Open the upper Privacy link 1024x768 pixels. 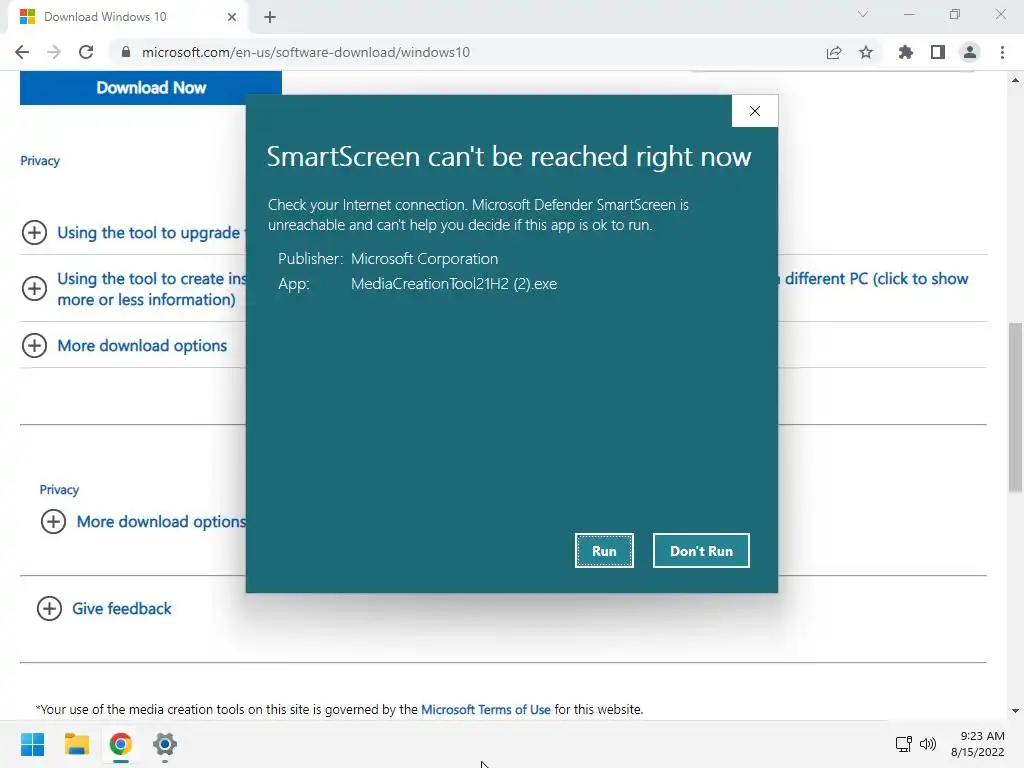click(40, 161)
